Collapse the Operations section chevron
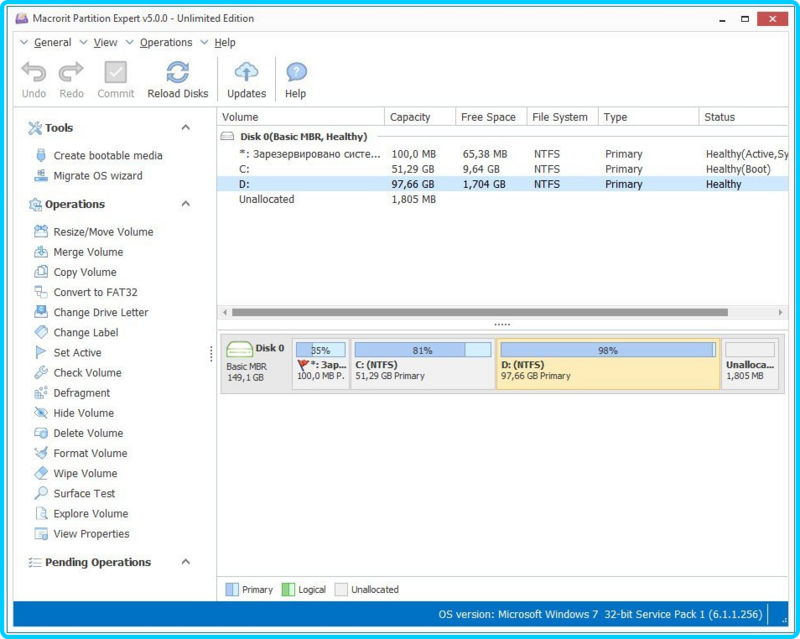The image size is (800, 639). (186, 204)
